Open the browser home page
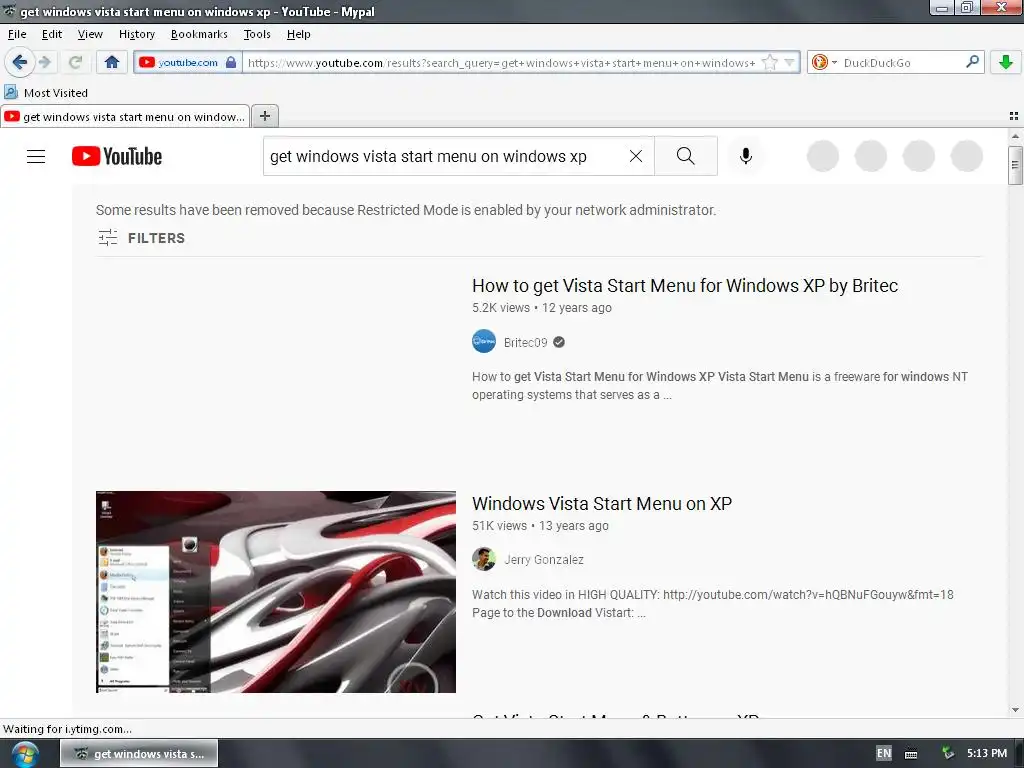 (112, 63)
